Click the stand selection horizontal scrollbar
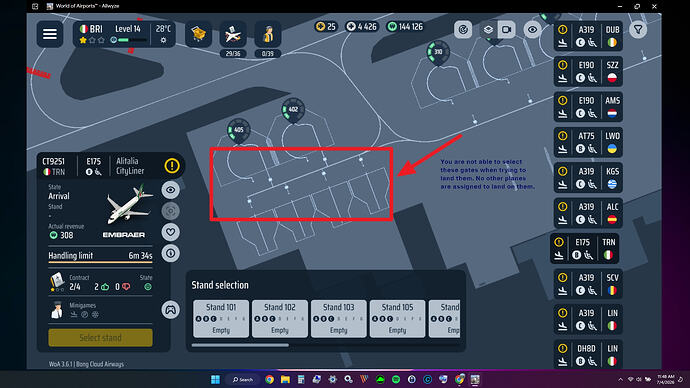 coord(240,345)
